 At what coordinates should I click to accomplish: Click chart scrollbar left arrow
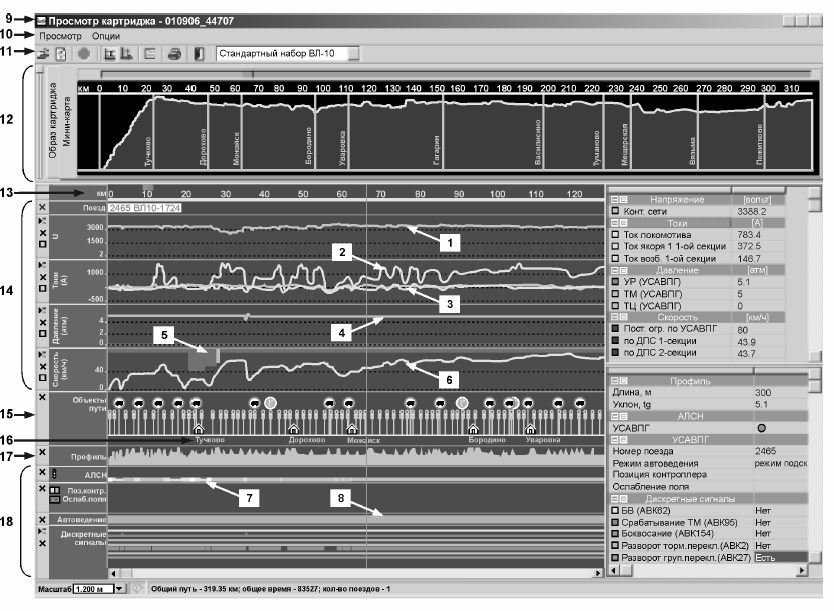tap(113, 573)
